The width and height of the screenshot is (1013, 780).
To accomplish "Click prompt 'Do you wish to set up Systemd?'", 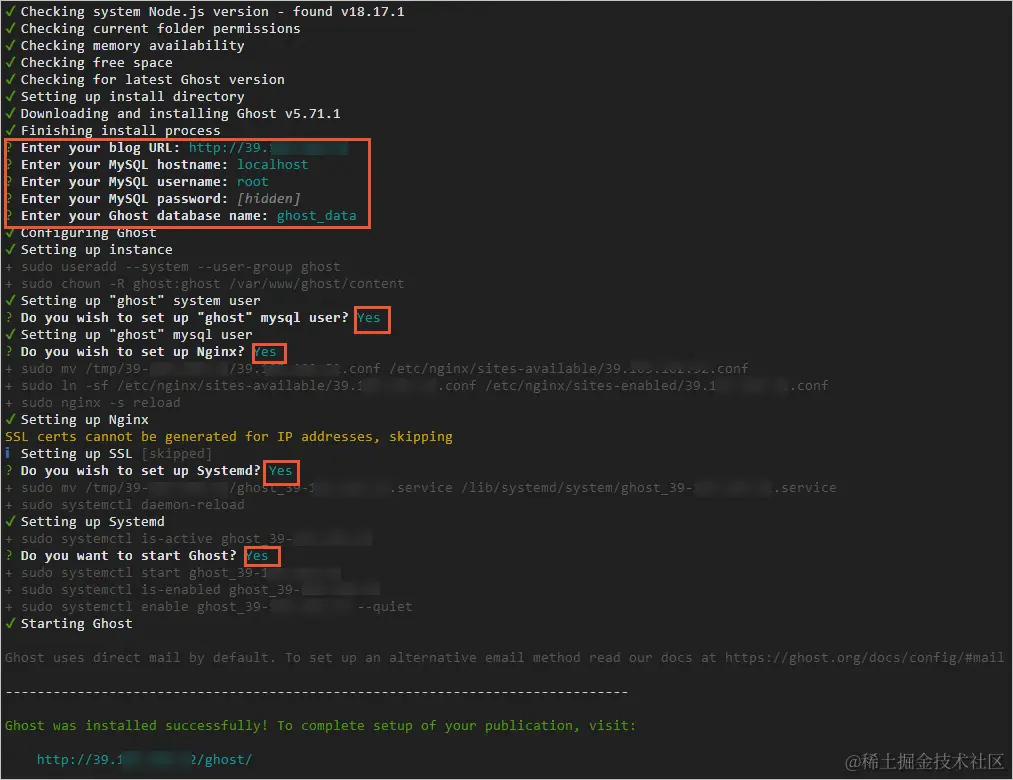I will (x=140, y=471).
